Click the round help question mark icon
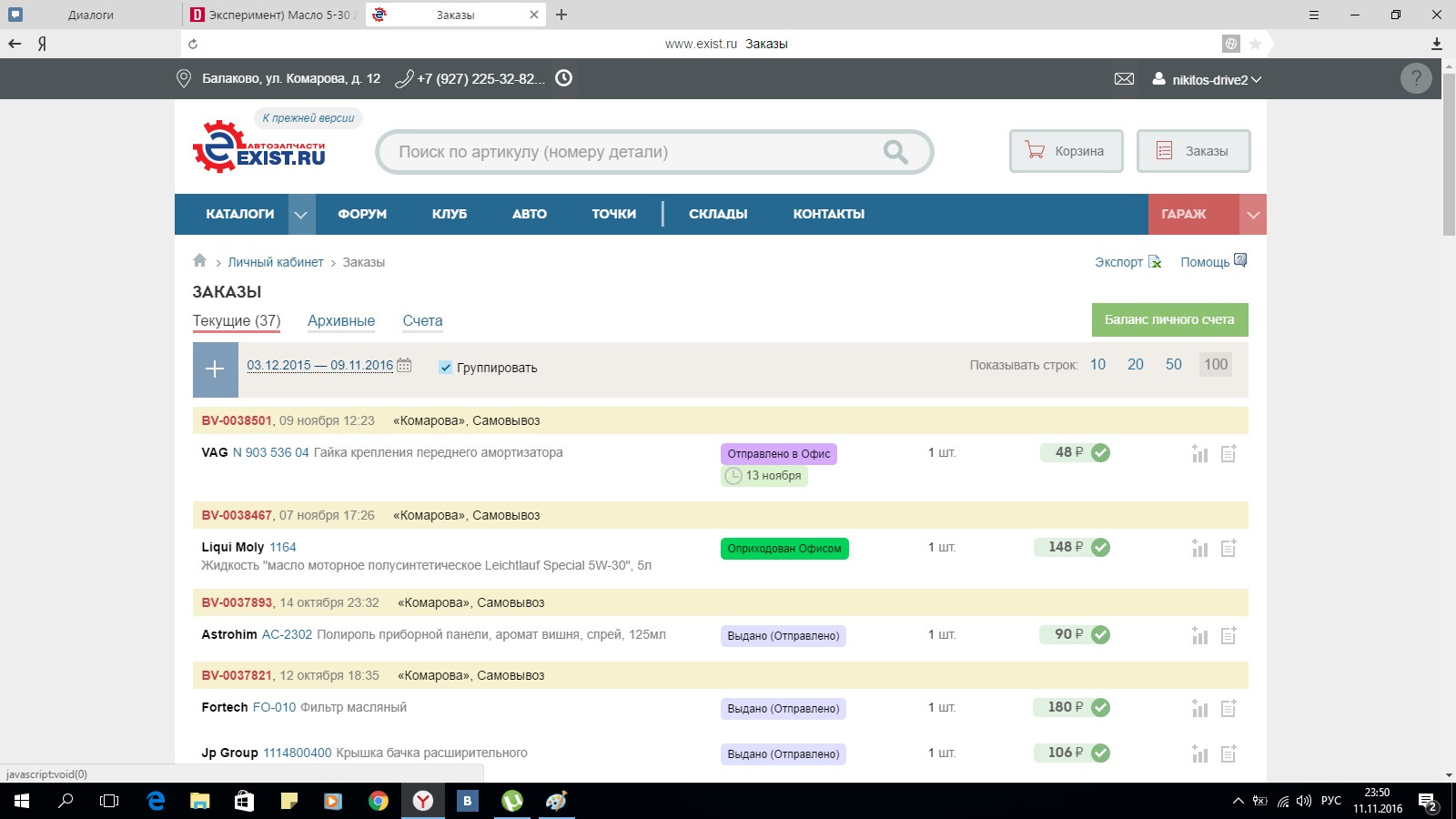This screenshot has width=1456, height=819. click(x=1416, y=79)
